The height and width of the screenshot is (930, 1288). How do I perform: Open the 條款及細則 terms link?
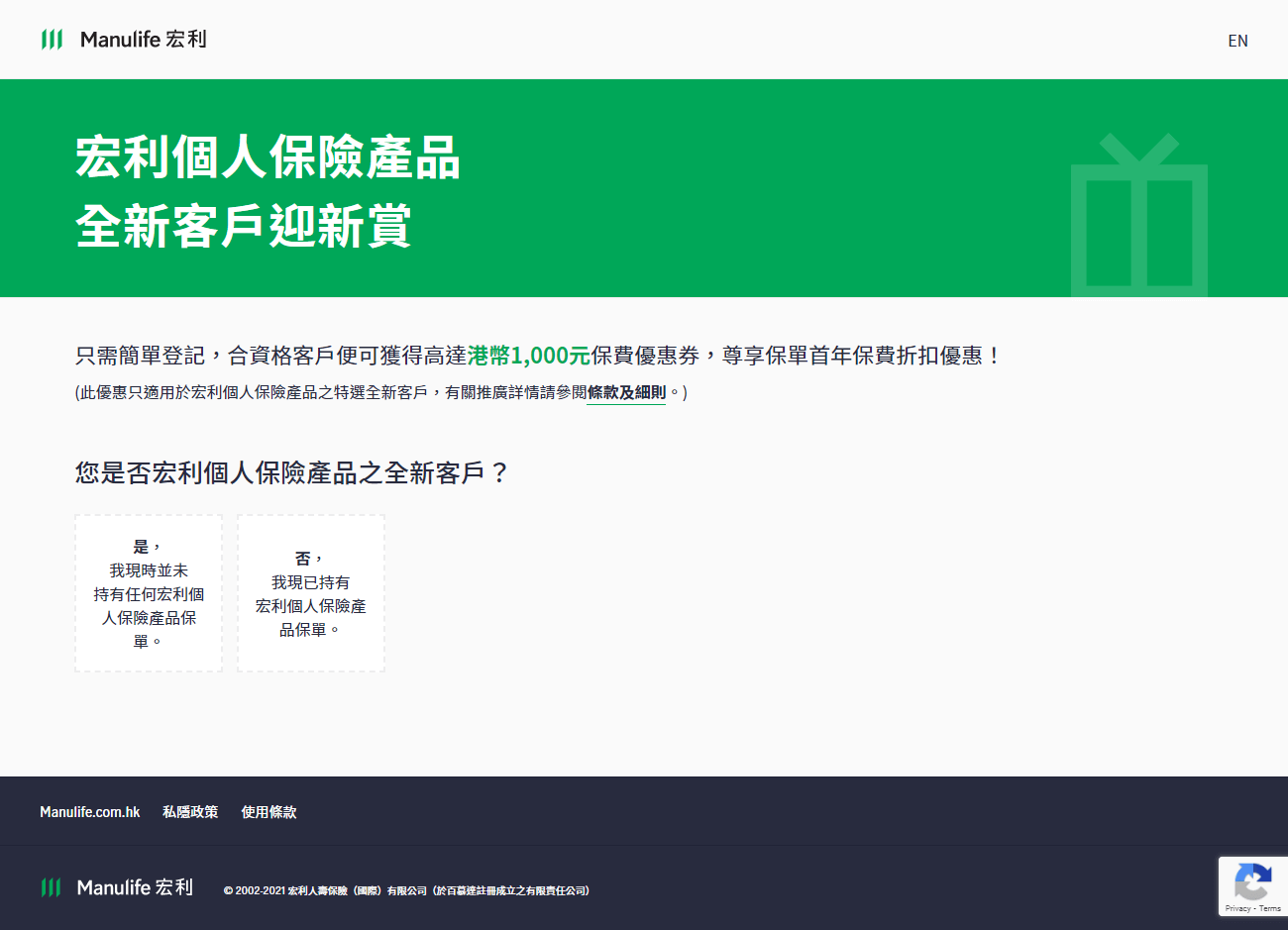[626, 392]
